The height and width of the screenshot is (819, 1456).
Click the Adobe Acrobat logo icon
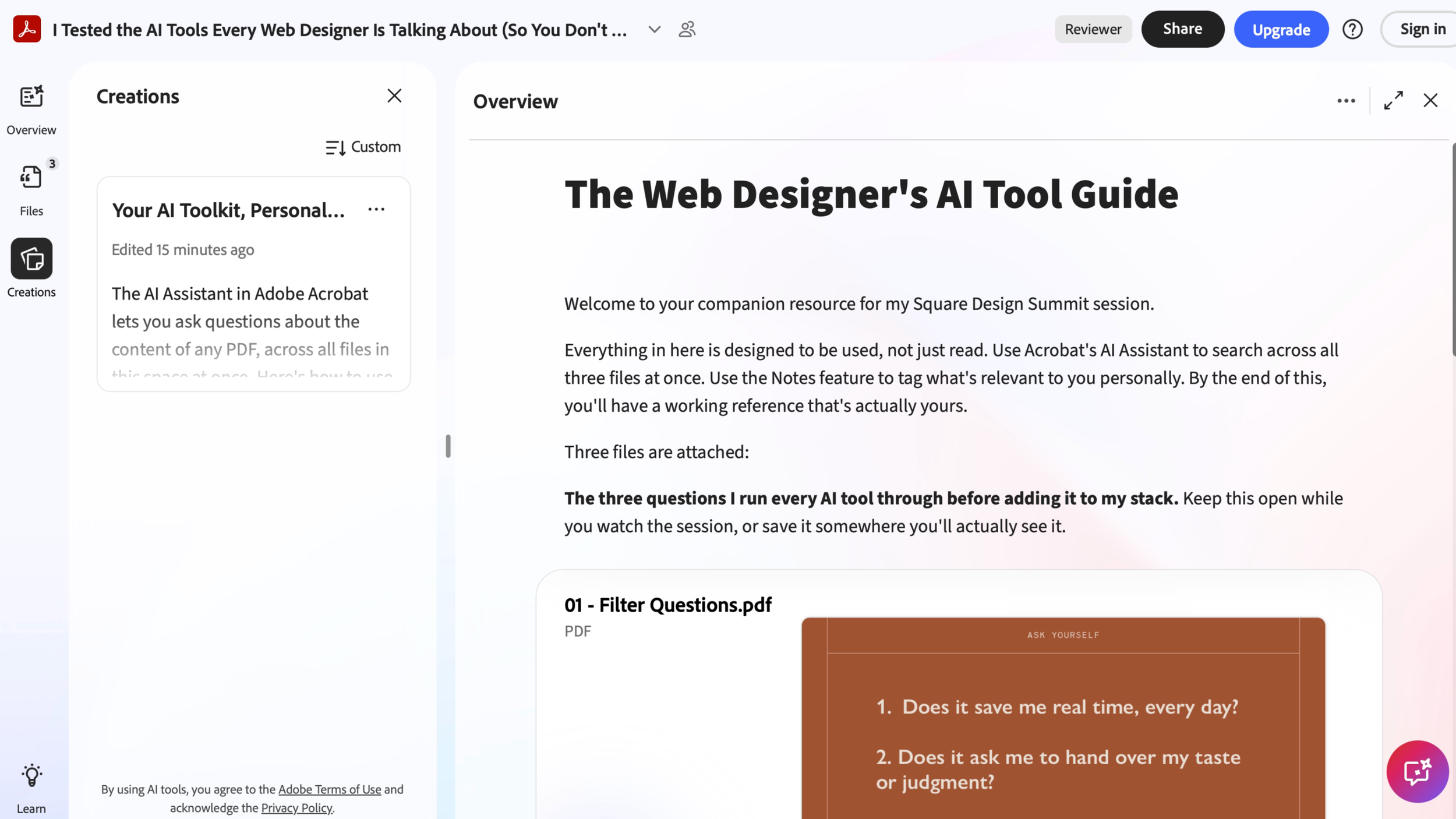pos(27,29)
